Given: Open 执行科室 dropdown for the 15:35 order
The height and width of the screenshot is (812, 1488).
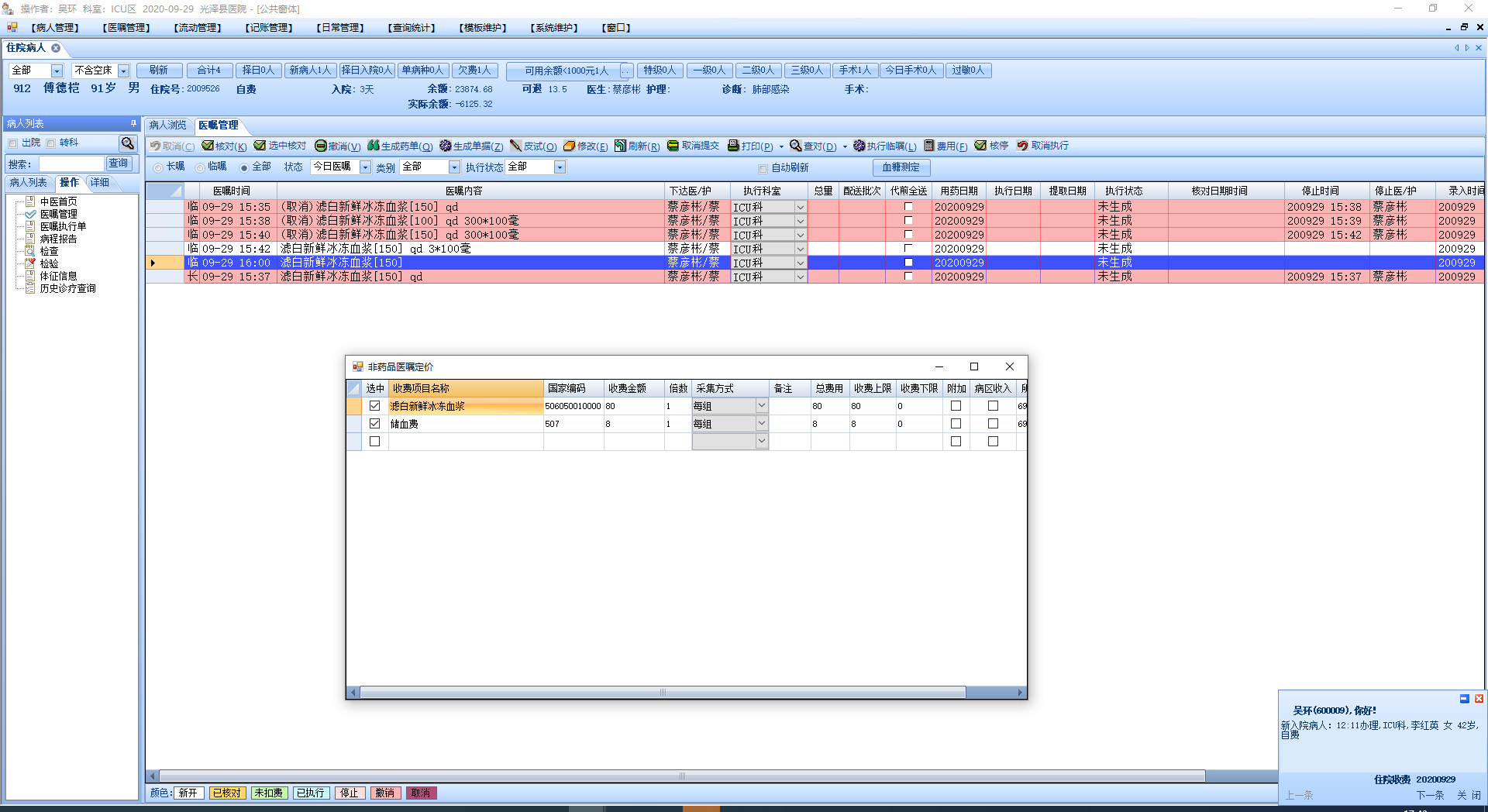Looking at the screenshot, I should [801, 207].
